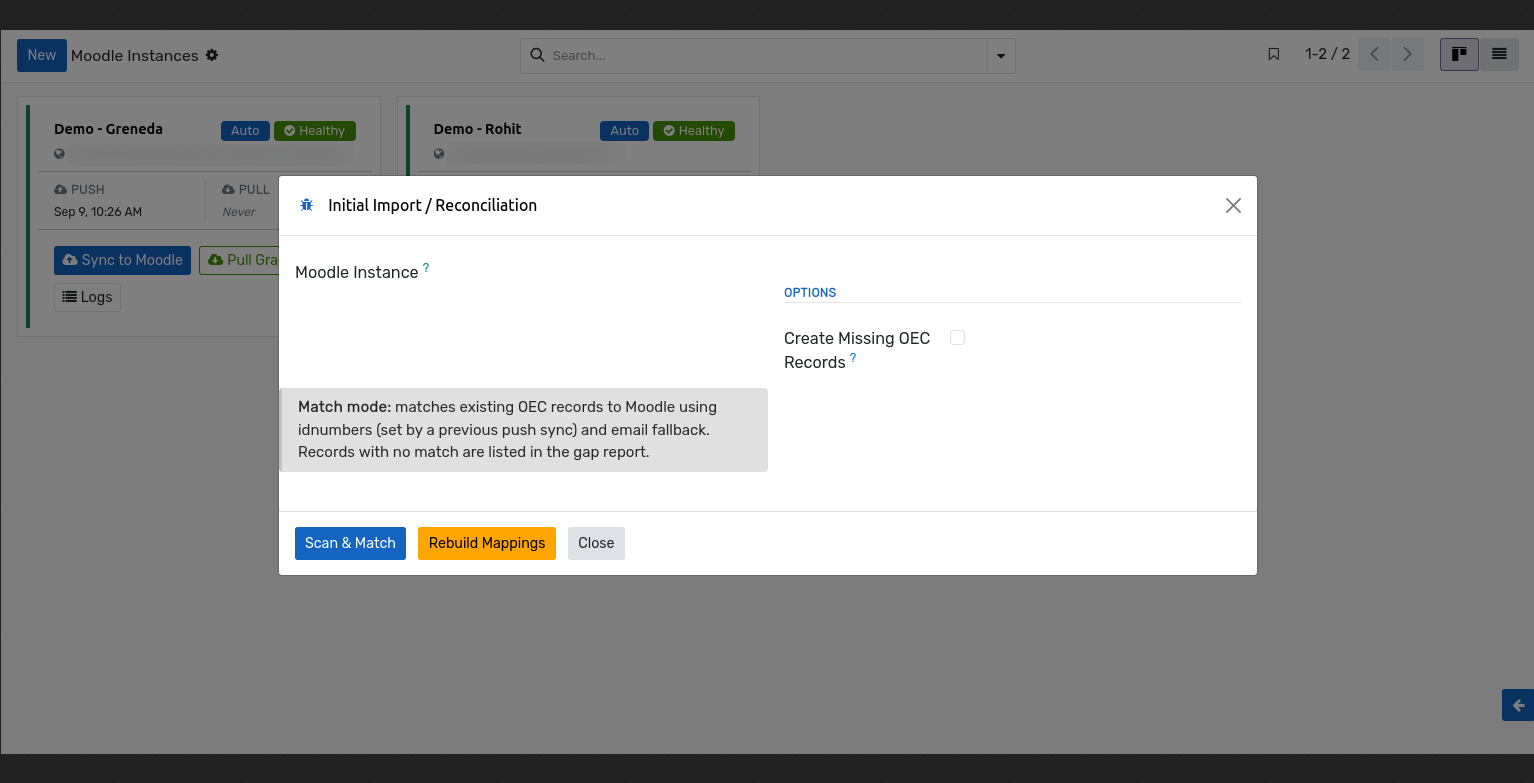This screenshot has height=783, width=1534.
Task: Enable Create Missing OEC Records checkbox
Action: pos(957,338)
